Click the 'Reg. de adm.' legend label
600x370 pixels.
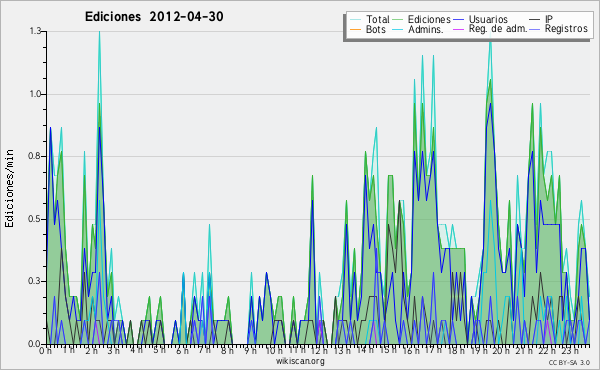point(498,29)
